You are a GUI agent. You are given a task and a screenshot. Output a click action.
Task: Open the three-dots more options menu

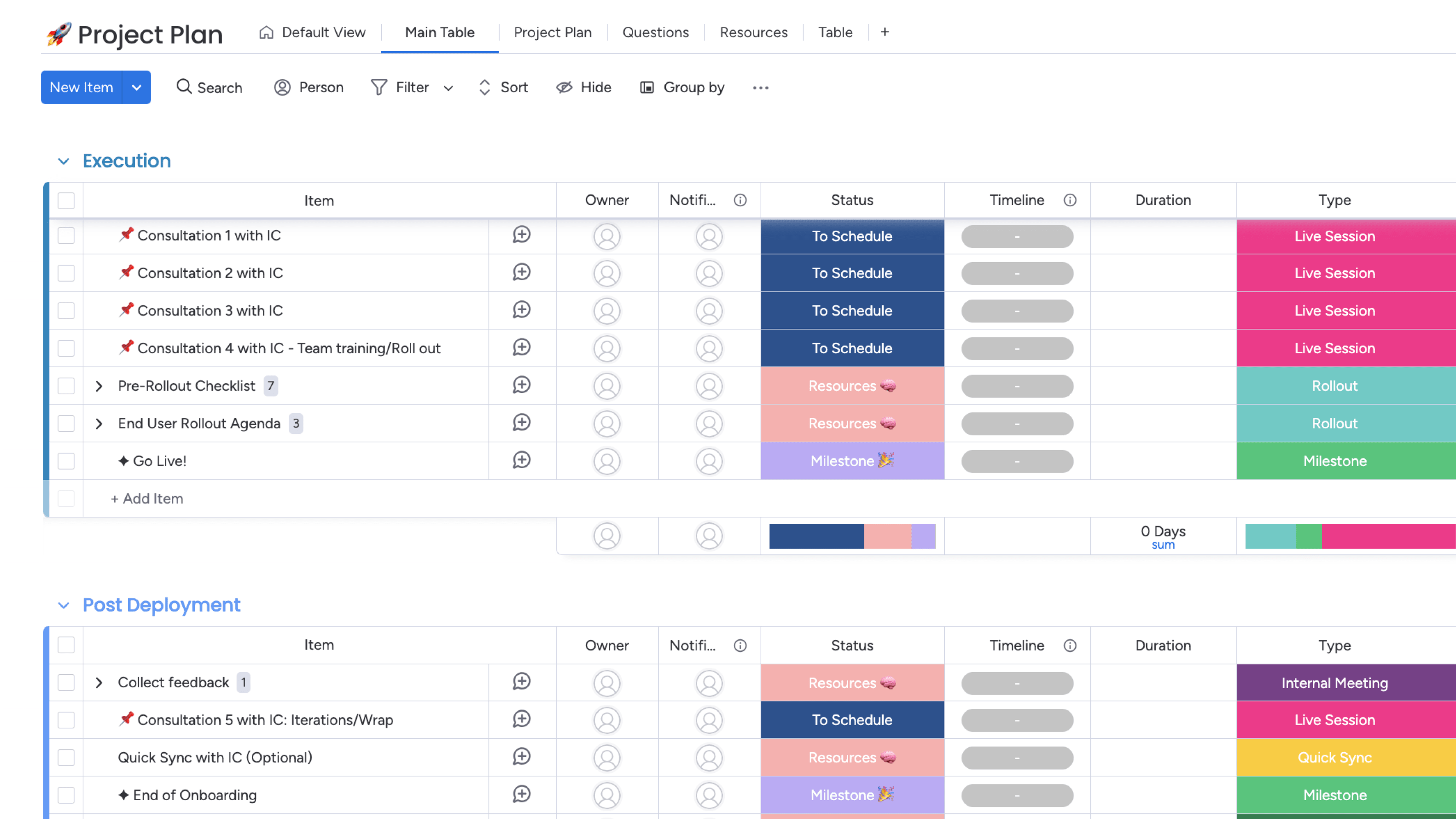pos(760,88)
